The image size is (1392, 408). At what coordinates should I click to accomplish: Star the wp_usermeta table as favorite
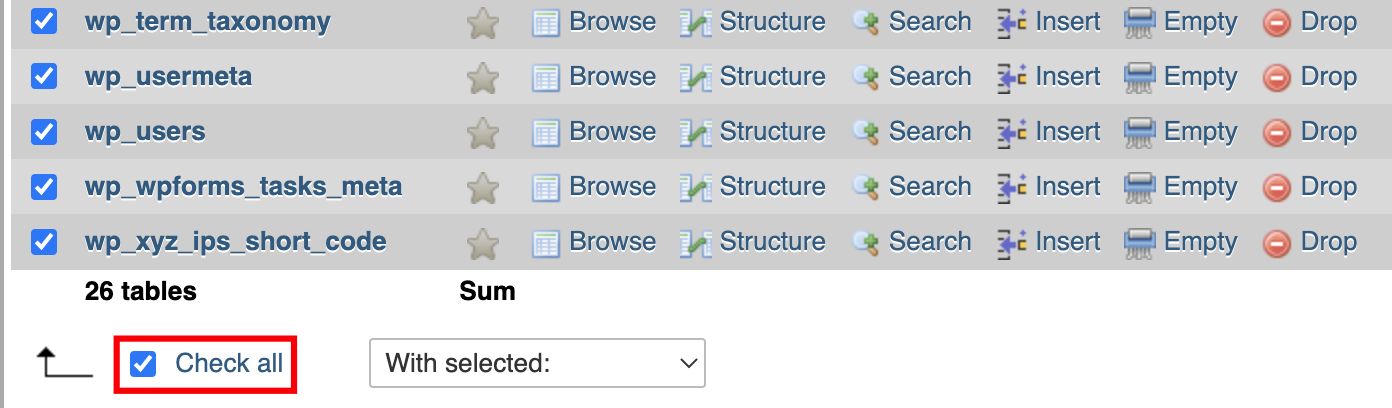point(483,77)
